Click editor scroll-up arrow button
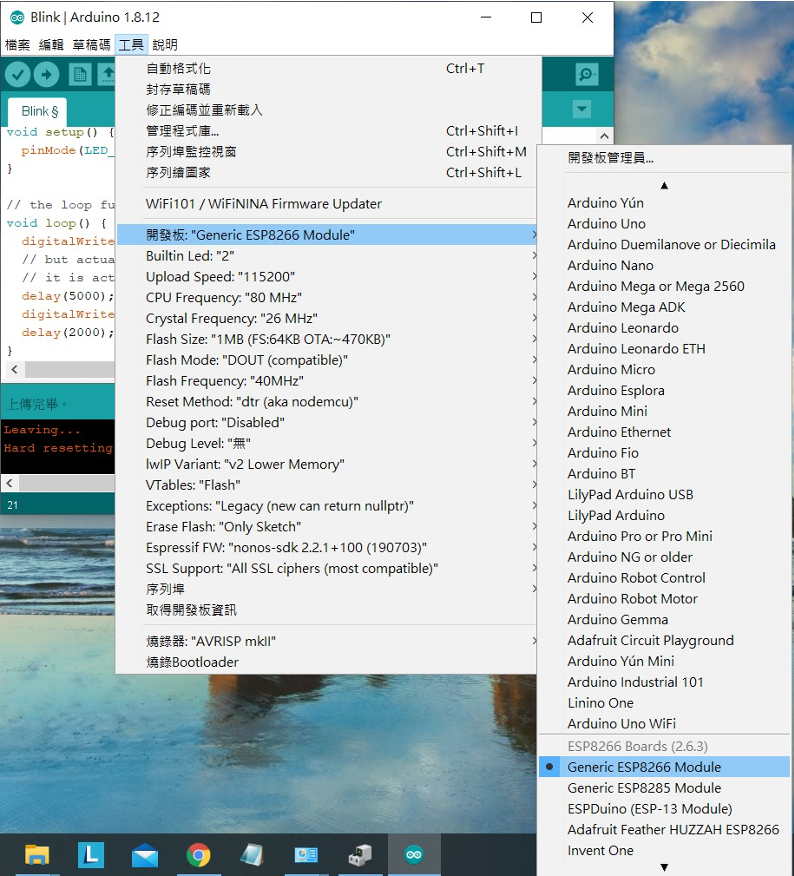The width and height of the screenshot is (794, 876). [604, 136]
